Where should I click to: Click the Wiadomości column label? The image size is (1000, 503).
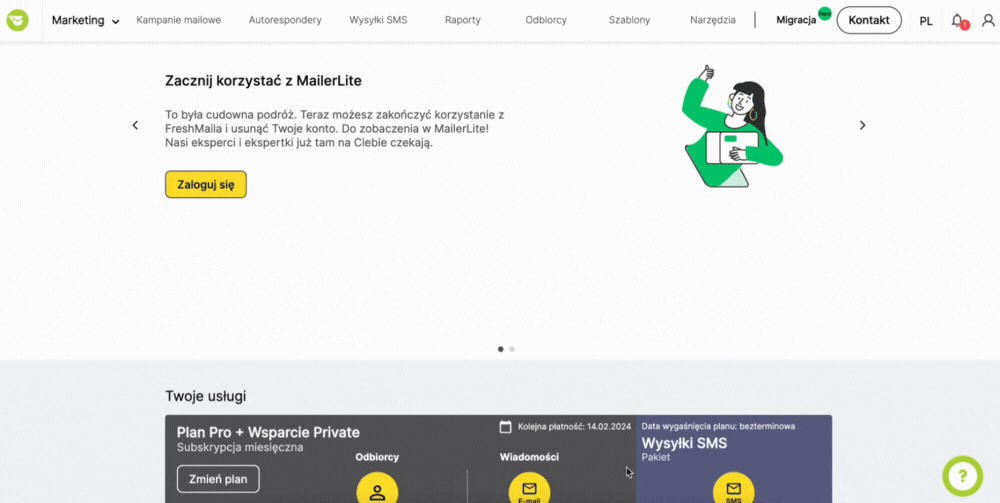tap(529, 457)
